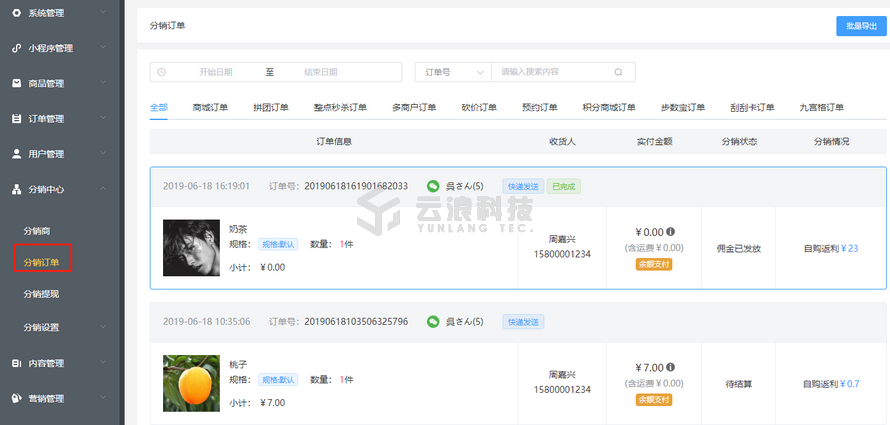Expand the 小程序管理 sidebar menu
This screenshot has height=425, width=890.
[x=104, y=48]
